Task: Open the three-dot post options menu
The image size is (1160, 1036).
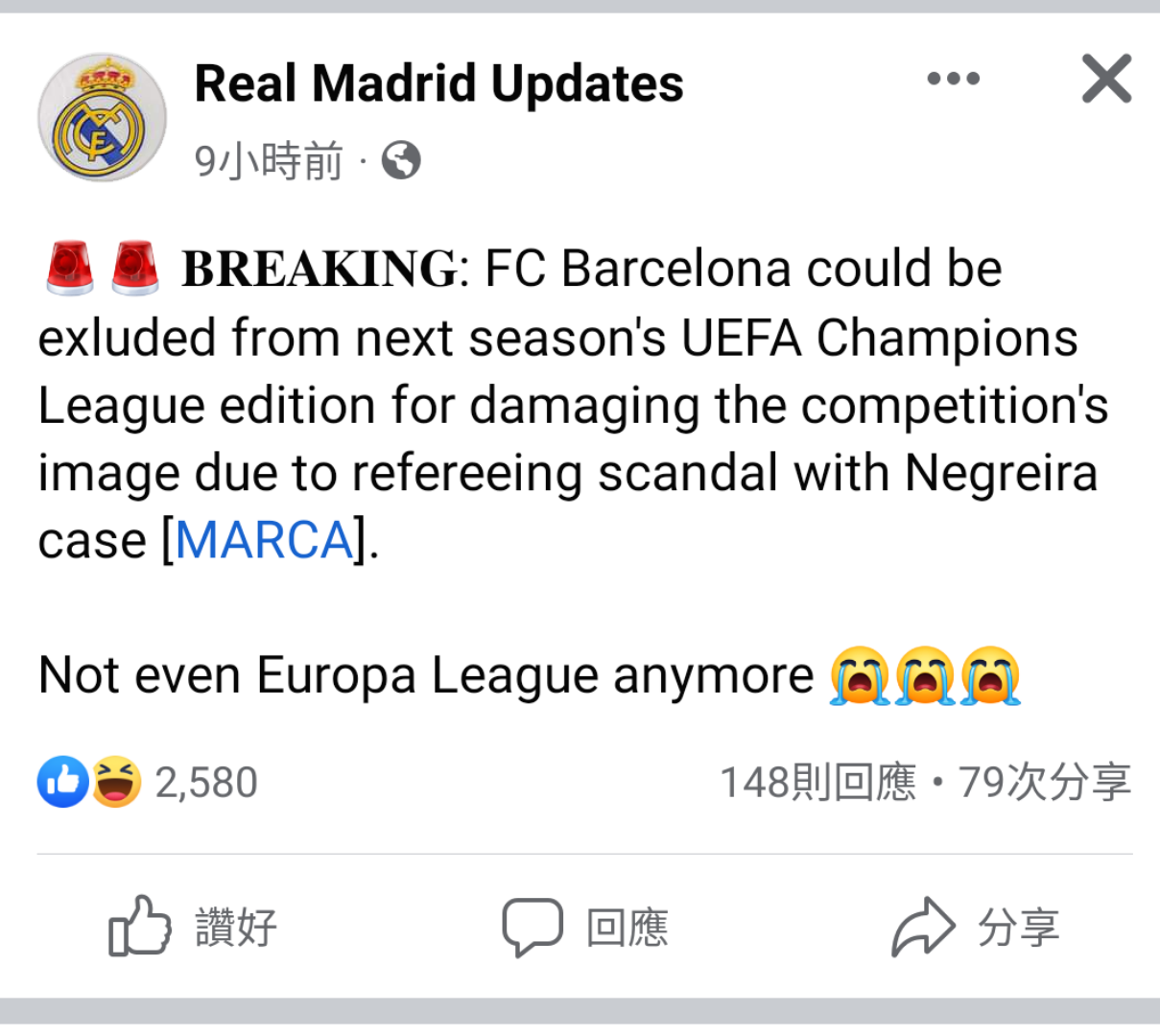Action: [x=954, y=79]
